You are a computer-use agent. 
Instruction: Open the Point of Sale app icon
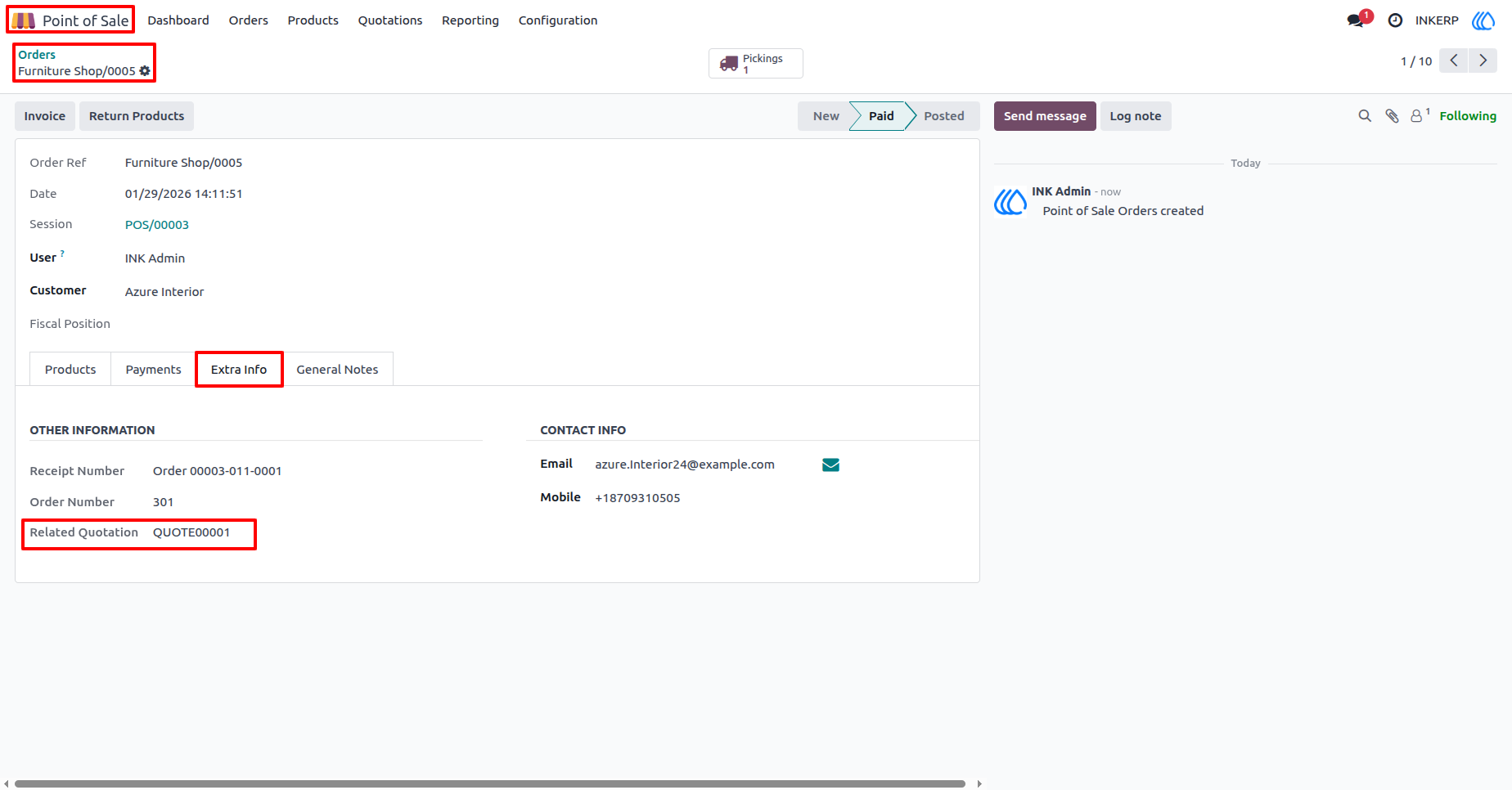24,20
